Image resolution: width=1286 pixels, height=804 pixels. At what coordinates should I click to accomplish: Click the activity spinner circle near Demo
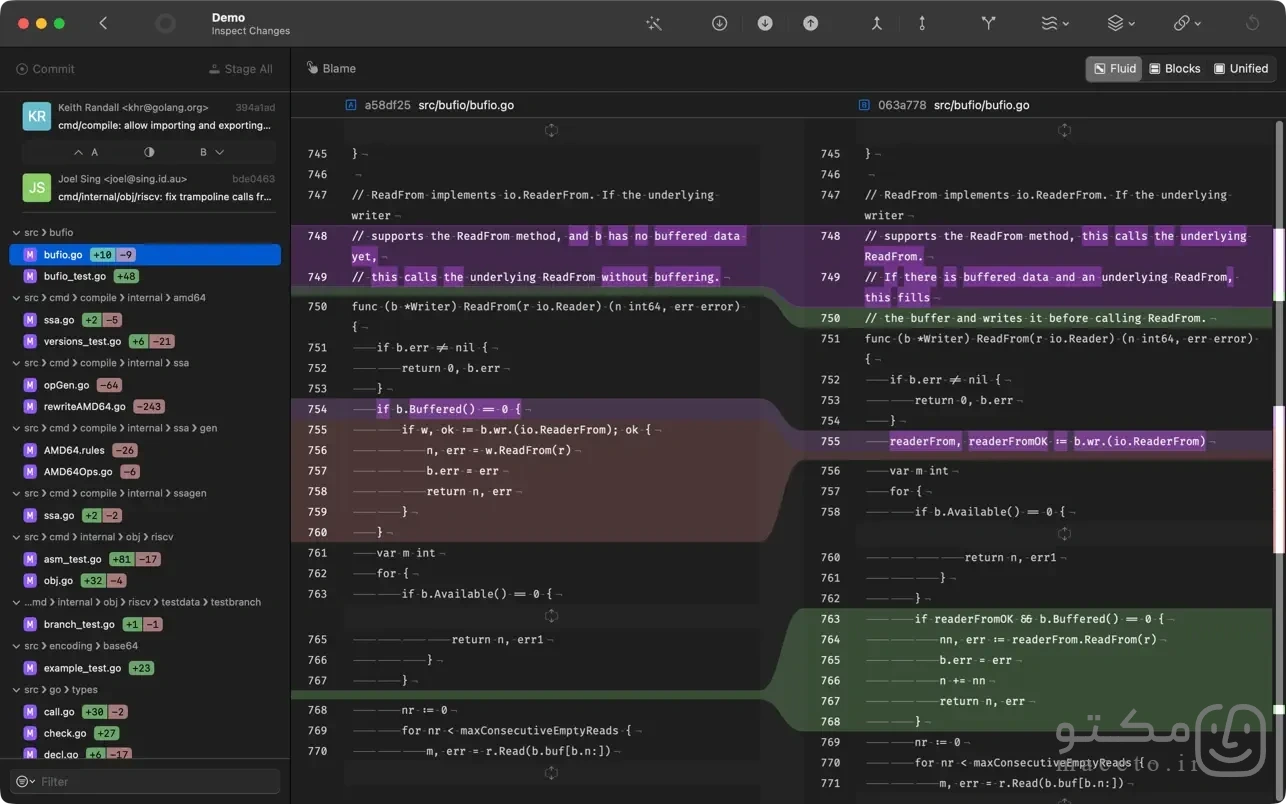[x=166, y=23]
